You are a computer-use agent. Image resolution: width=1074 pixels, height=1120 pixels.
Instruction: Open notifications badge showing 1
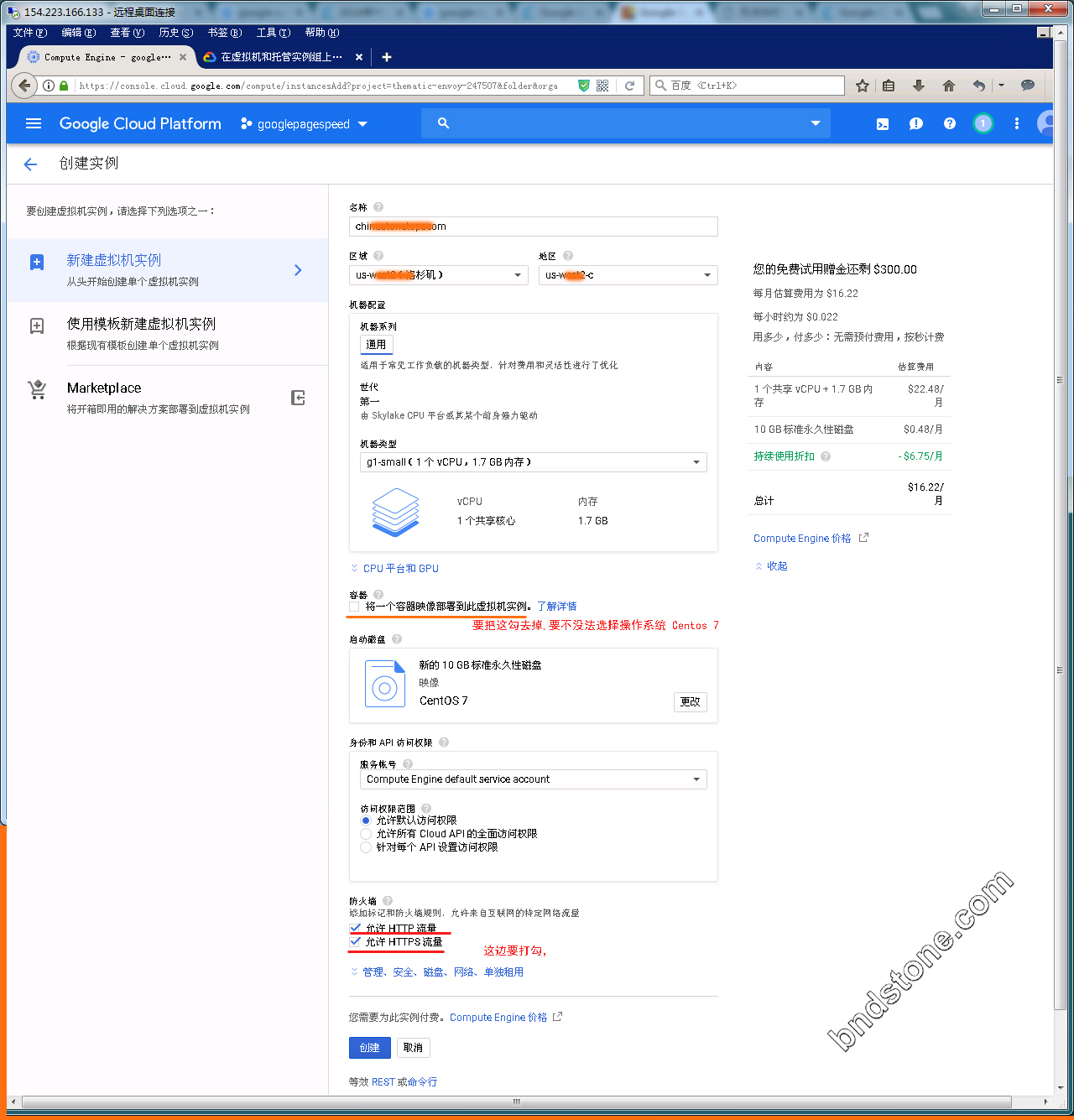coord(983,123)
